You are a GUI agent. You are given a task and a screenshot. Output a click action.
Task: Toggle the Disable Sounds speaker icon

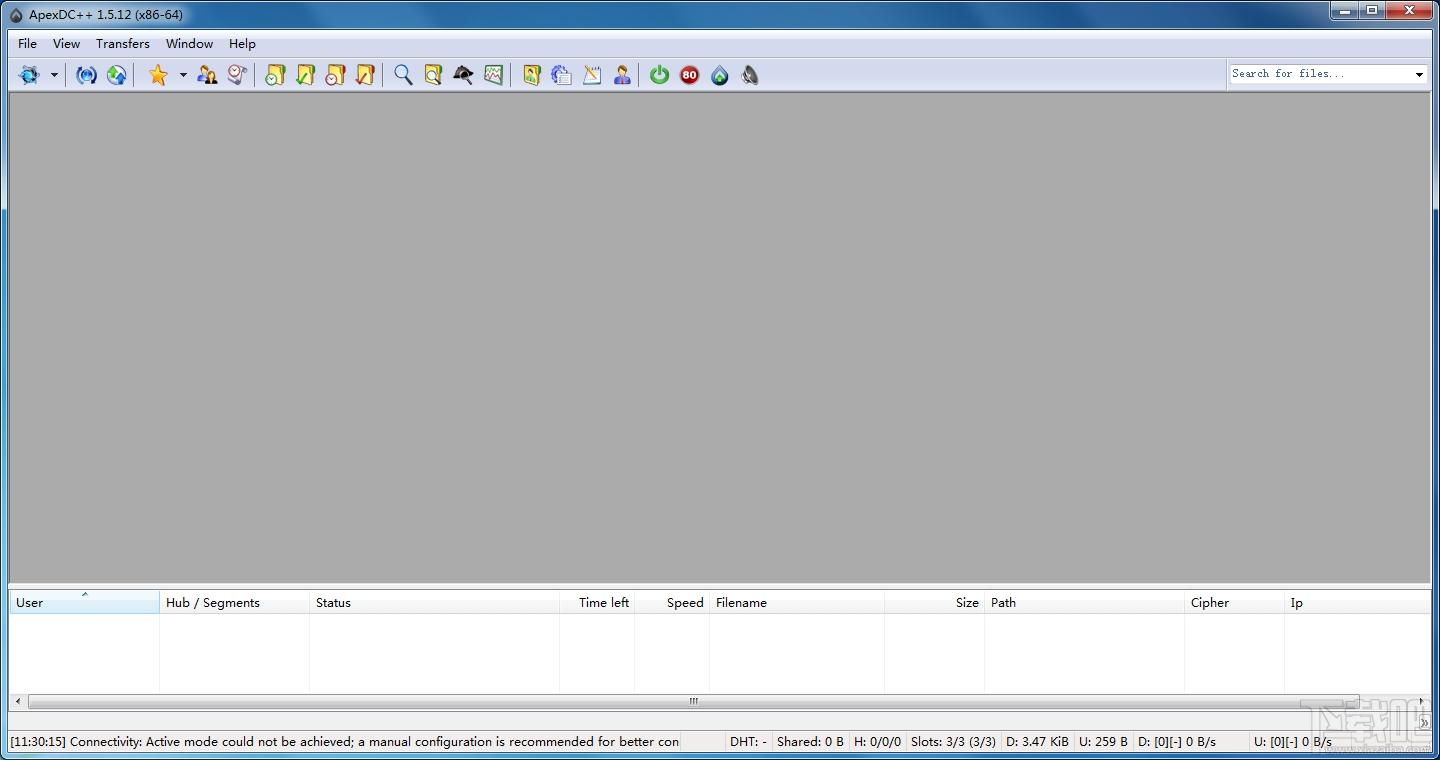[x=750, y=75]
